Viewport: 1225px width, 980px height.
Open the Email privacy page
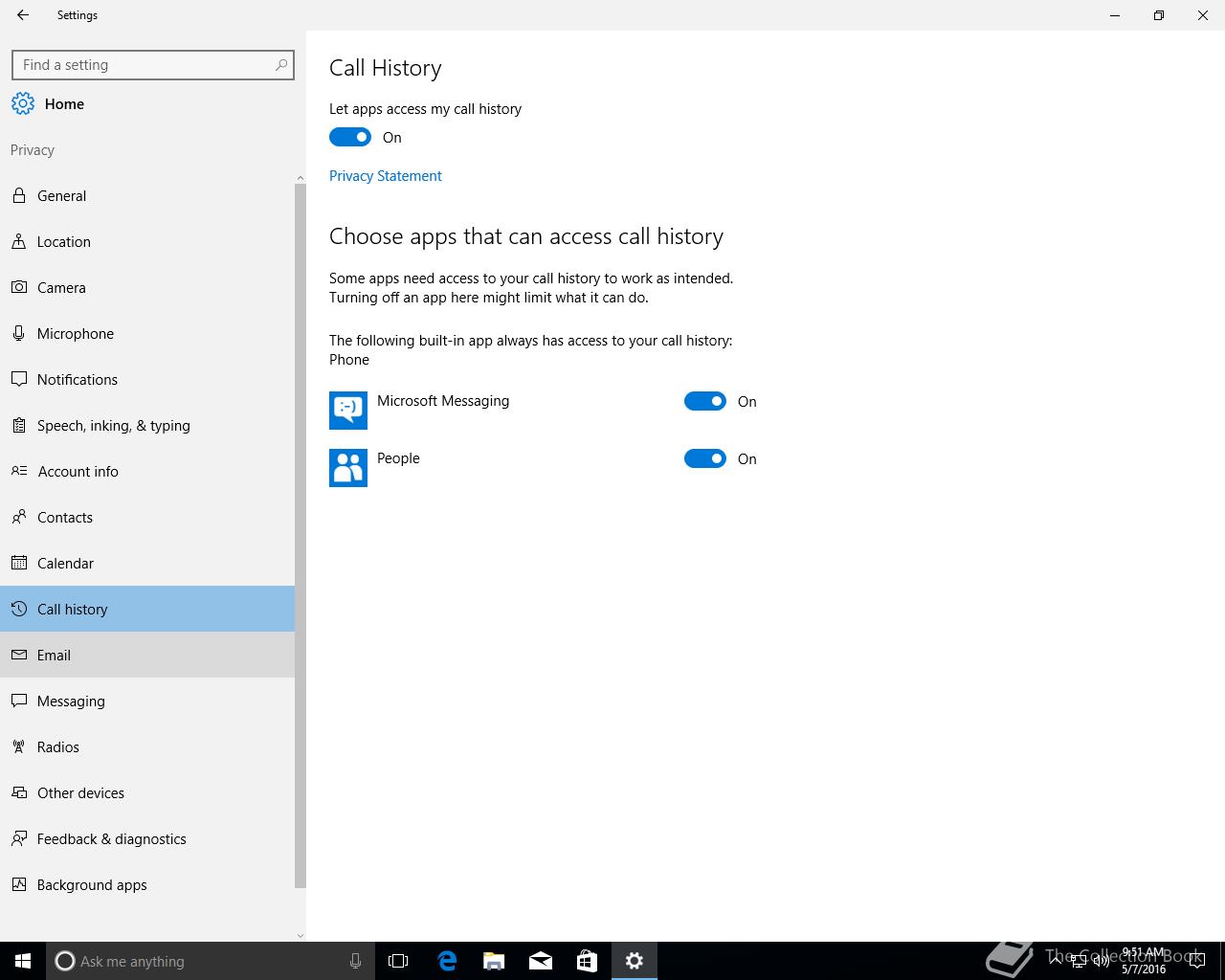tap(147, 655)
